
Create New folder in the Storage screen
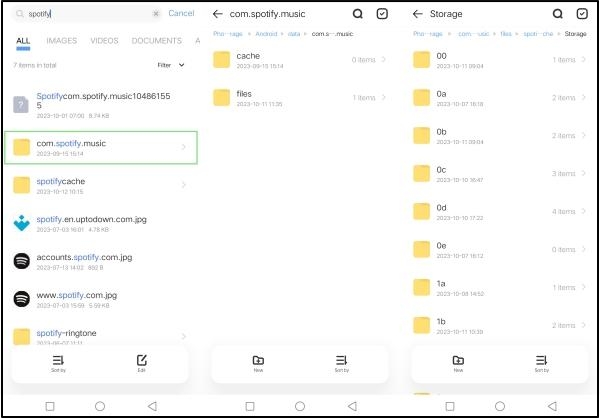coord(458,364)
